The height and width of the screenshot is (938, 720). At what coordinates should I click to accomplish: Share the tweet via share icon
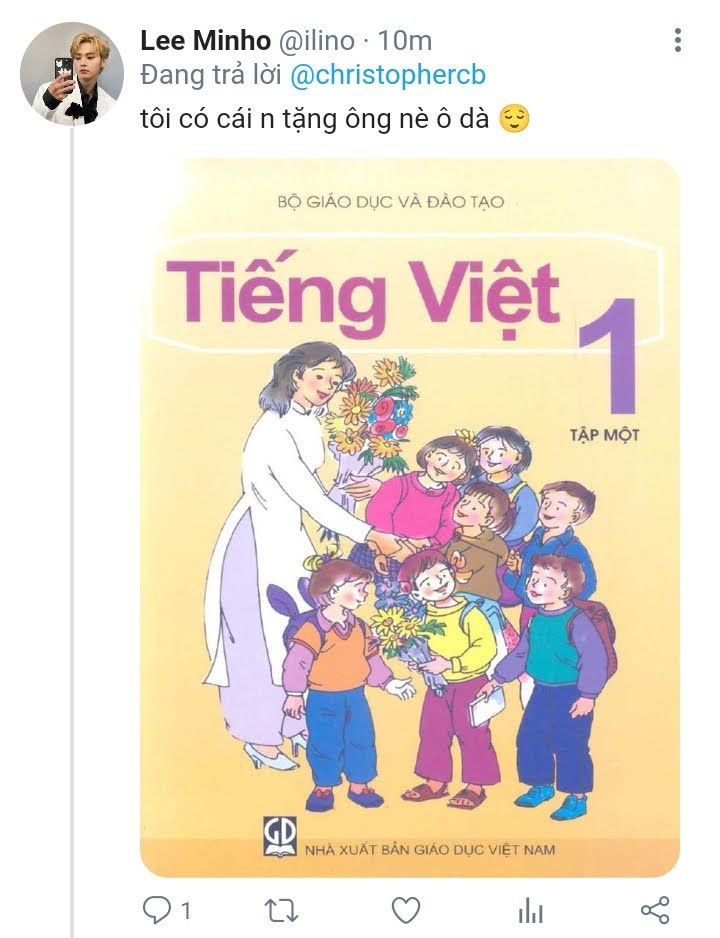pyautogui.click(x=655, y=910)
